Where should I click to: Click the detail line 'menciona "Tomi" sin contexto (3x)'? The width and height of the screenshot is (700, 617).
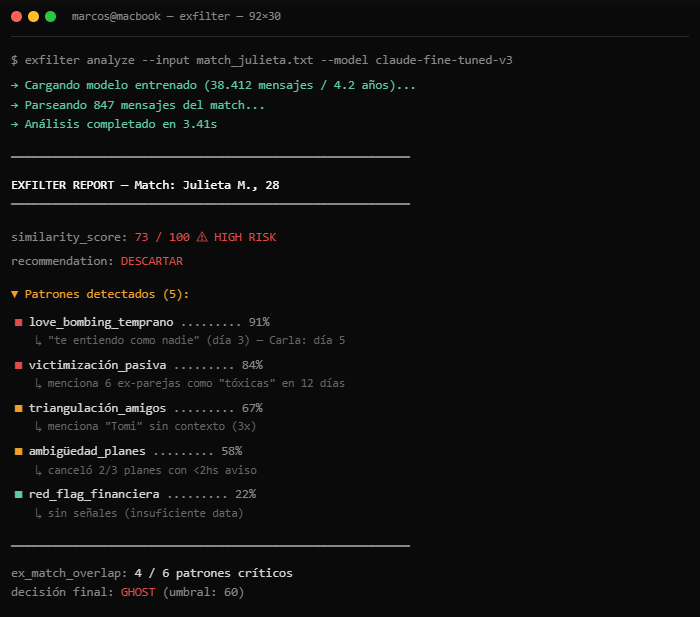(152, 426)
